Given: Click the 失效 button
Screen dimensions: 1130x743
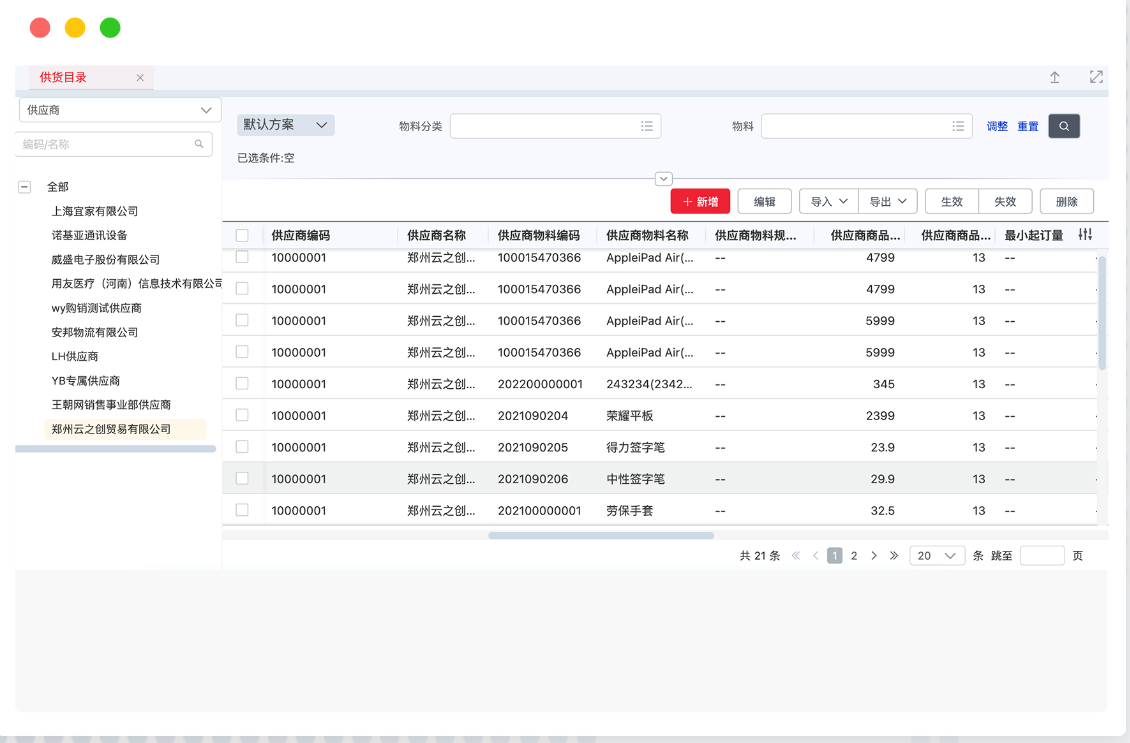Looking at the screenshot, I should coord(1005,202).
